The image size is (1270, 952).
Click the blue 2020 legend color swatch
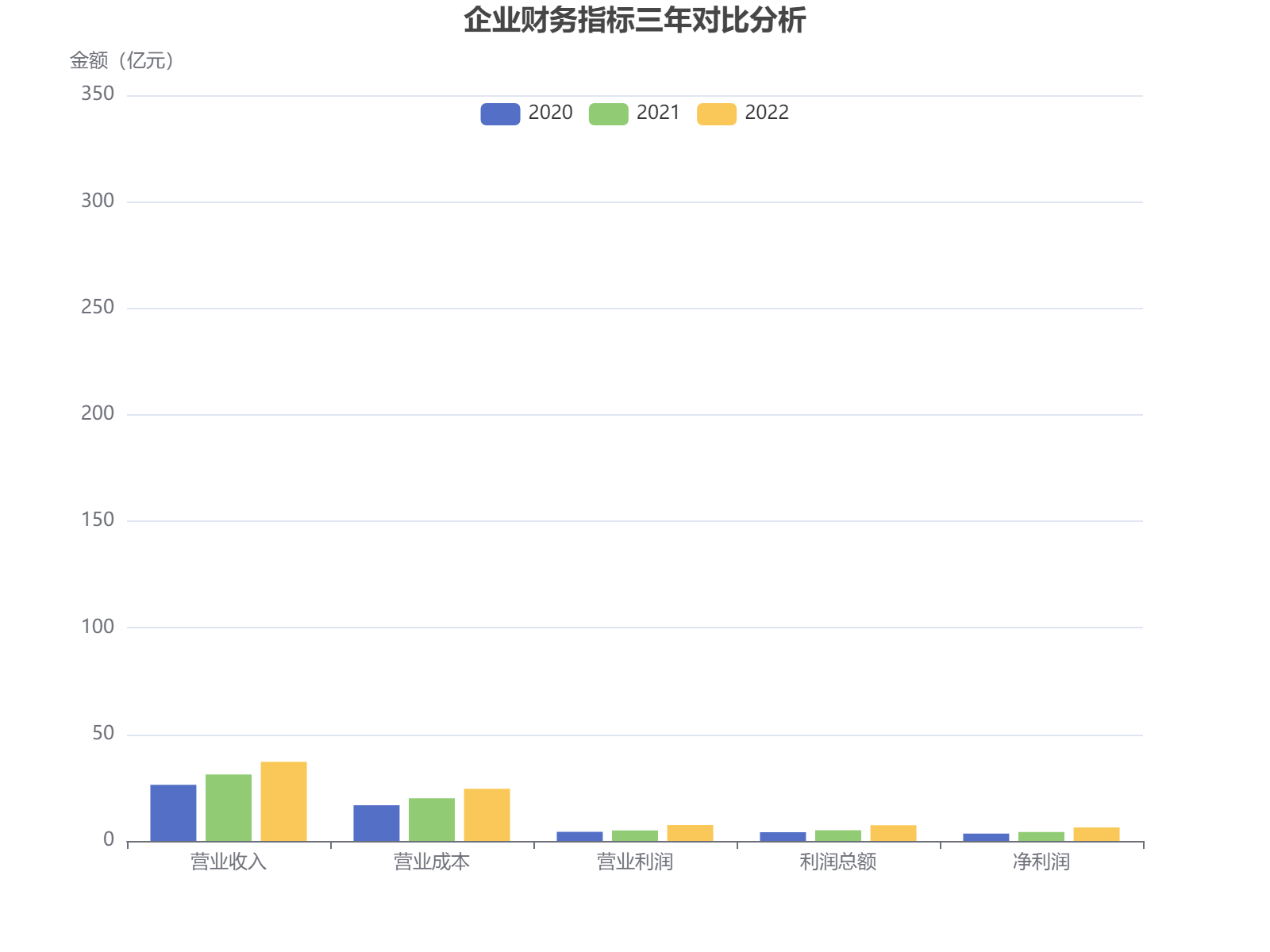pyautogui.click(x=500, y=113)
